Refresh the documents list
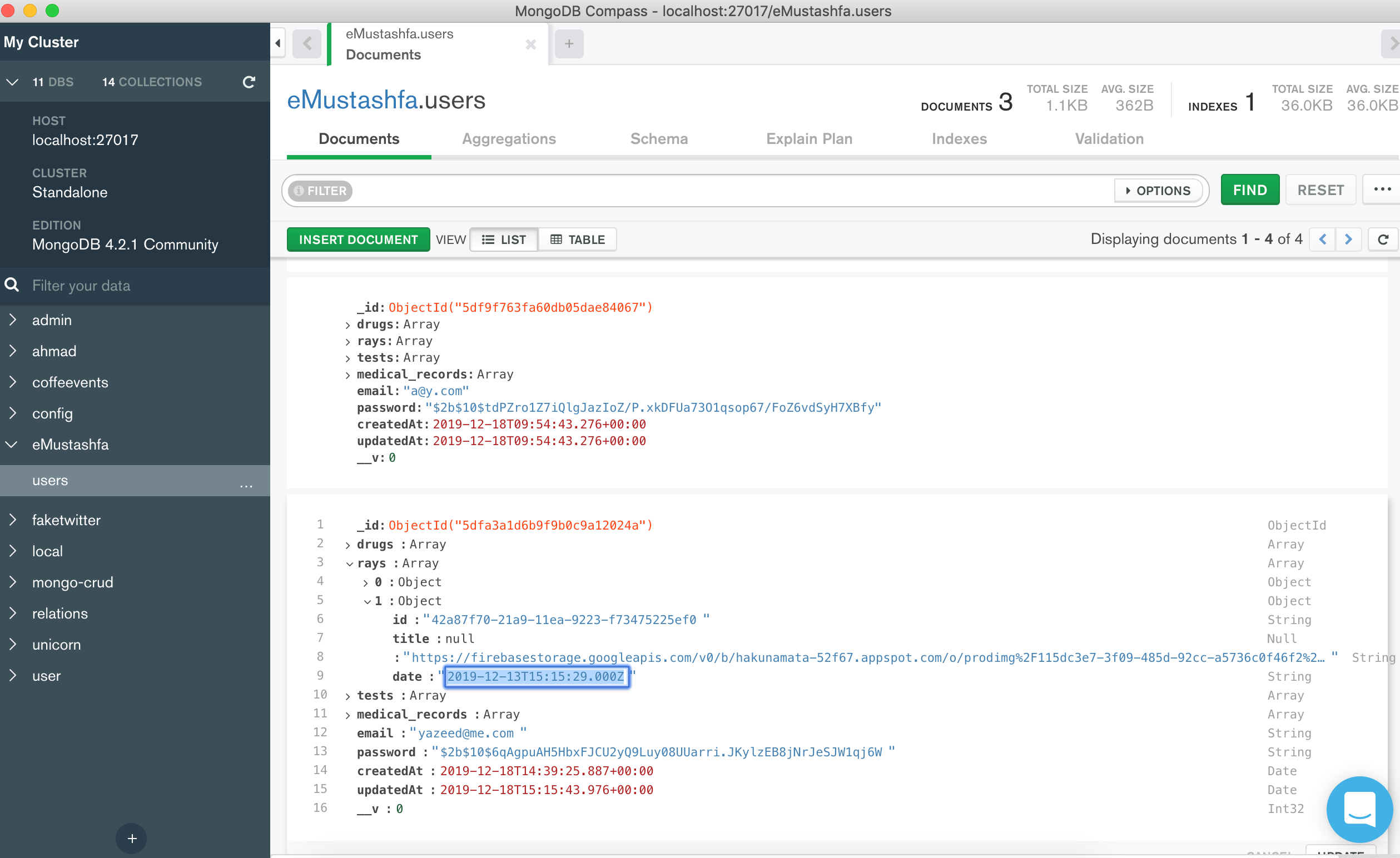 (x=1383, y=239)
